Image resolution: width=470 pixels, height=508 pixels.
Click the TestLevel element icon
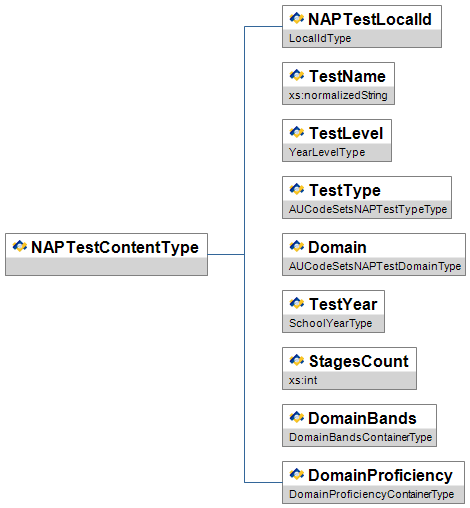297,133
